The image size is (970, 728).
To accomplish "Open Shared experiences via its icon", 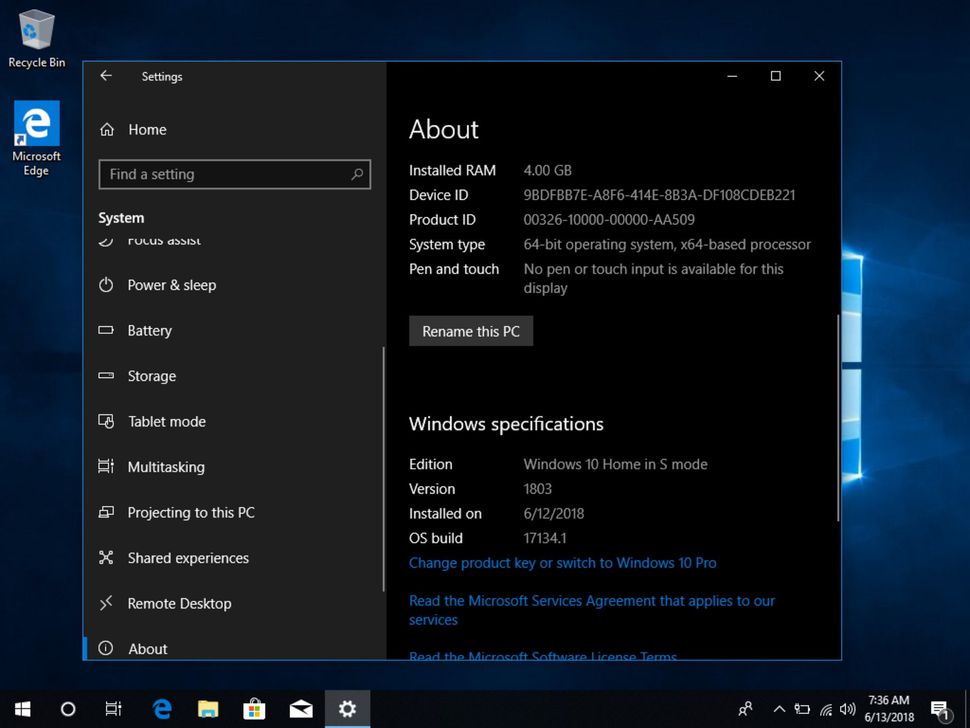I will tap(107, 558).
